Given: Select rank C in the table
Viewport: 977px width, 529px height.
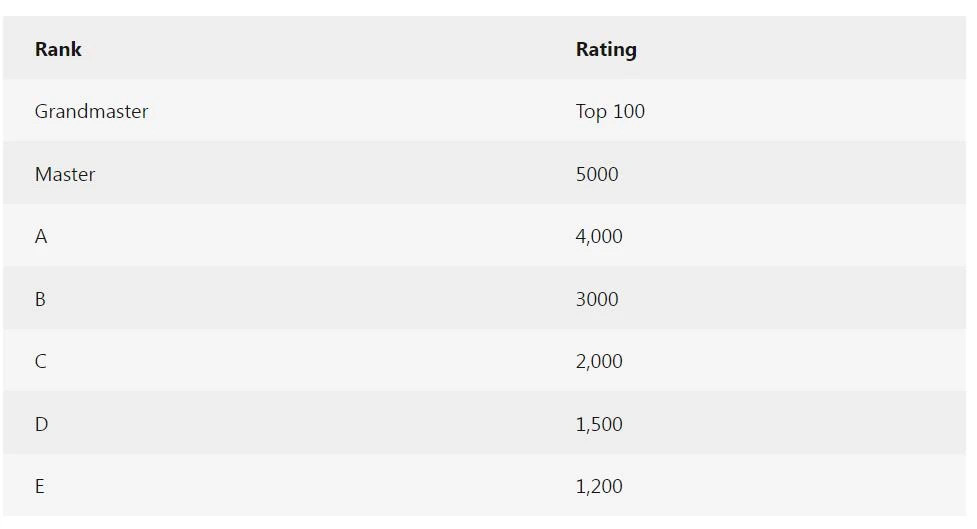Looking at the screenshot, I should 40,361.
